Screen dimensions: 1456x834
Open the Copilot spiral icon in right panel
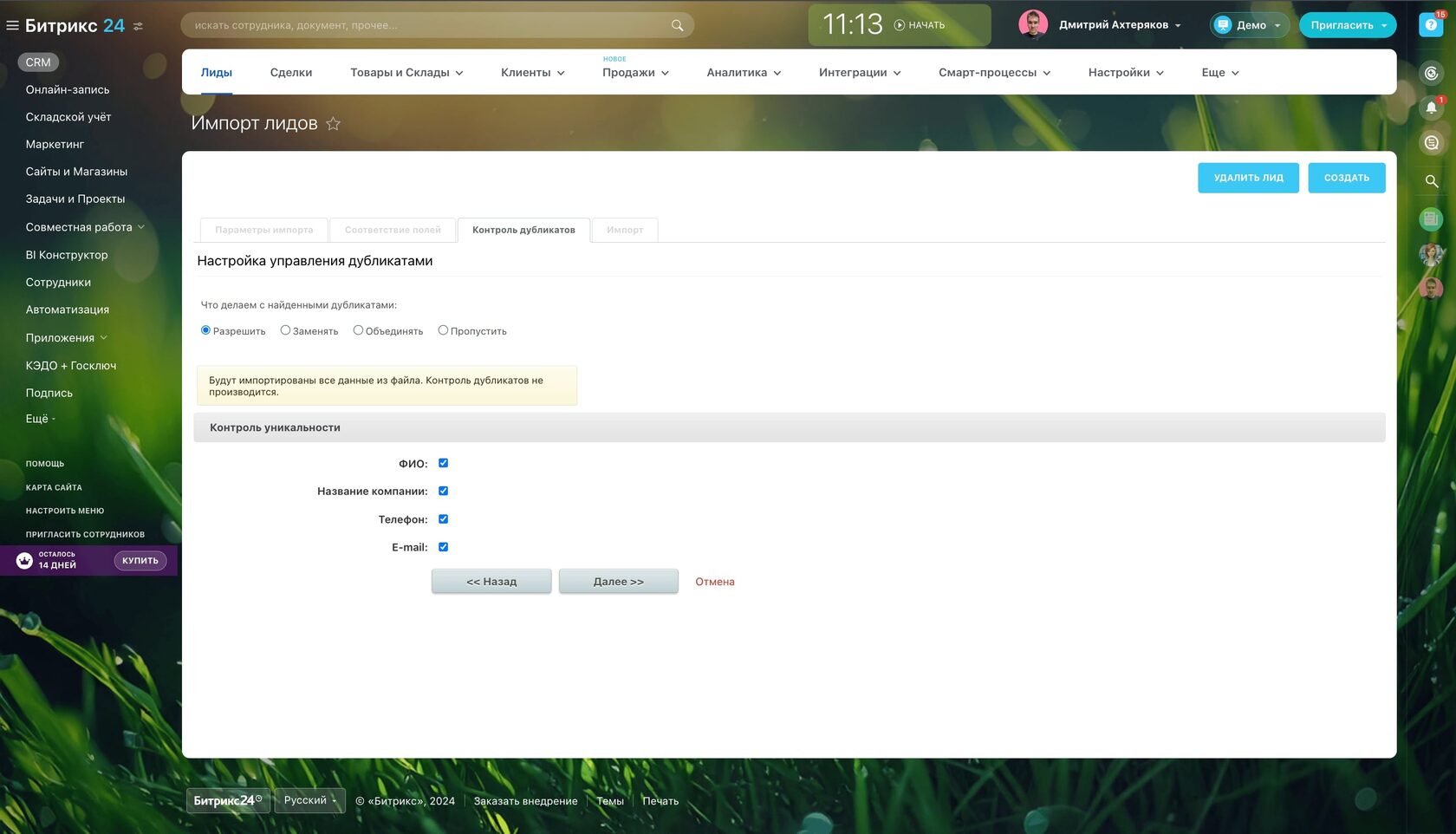click(1432, 73)
